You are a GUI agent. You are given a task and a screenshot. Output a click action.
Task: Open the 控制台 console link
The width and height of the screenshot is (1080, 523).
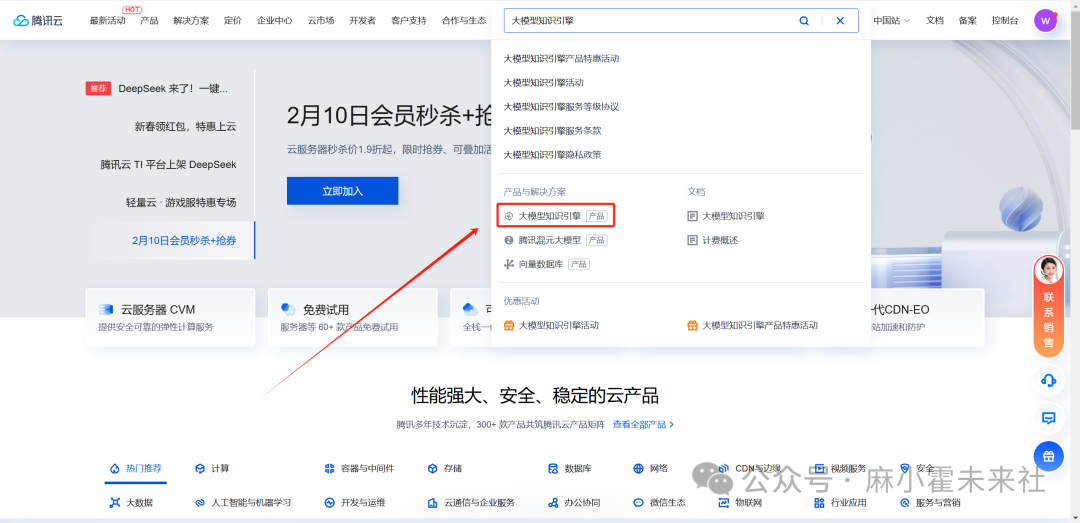tap(1005, 21)
